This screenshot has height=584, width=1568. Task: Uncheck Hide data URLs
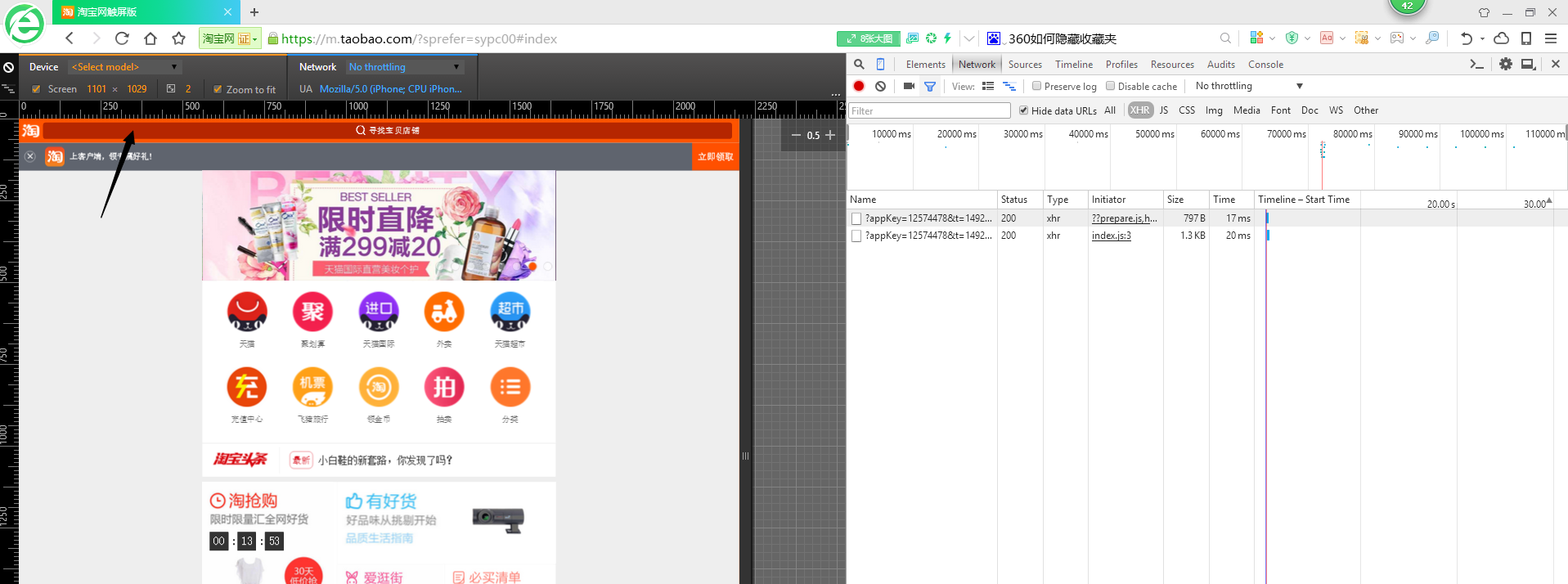tap(1023, 110)
